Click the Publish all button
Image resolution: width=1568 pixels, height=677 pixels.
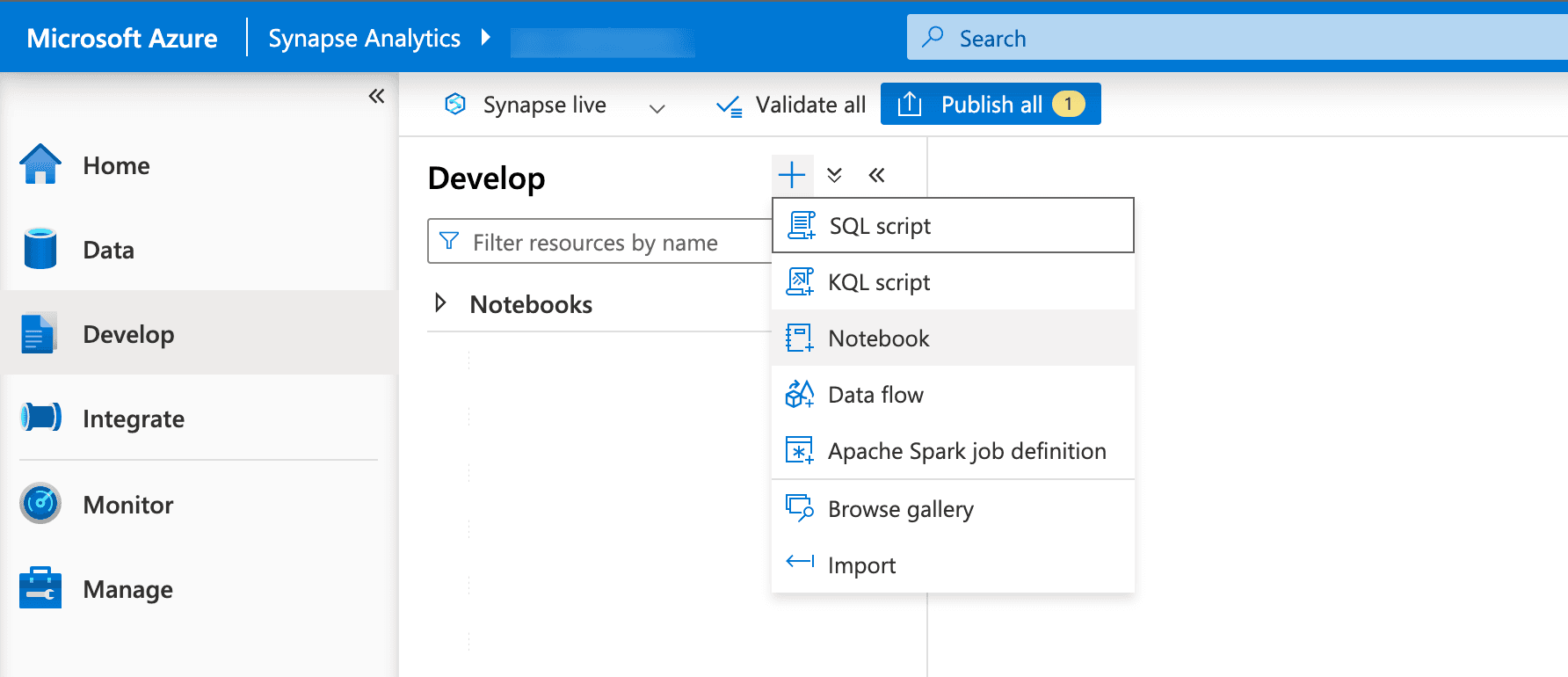(991, 105)
